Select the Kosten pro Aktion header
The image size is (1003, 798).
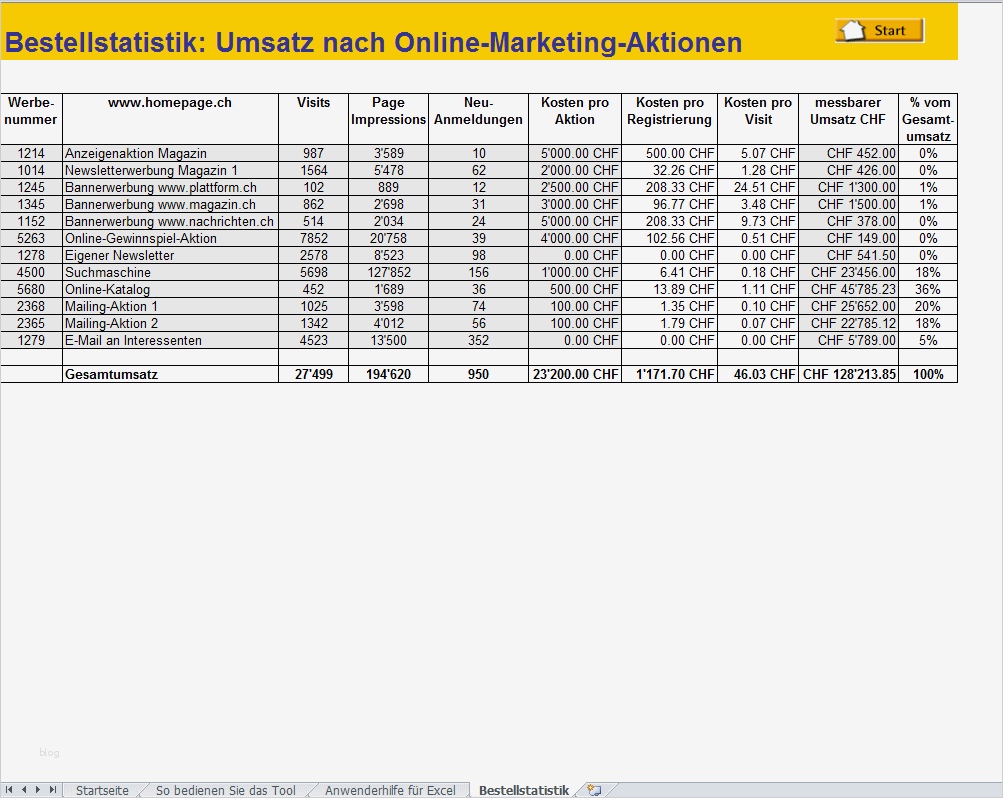click(x=575, y=119)
